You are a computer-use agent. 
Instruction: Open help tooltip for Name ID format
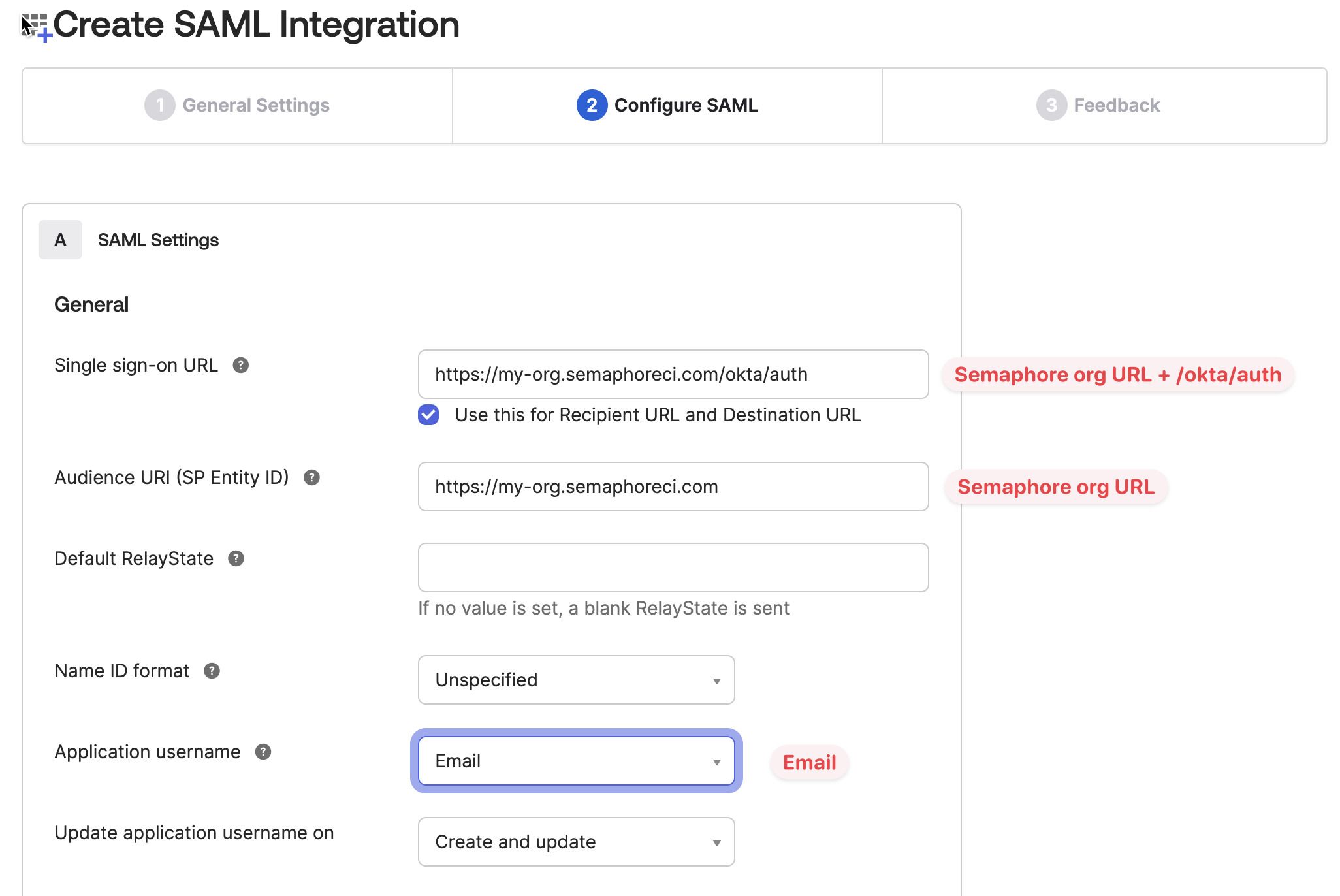[212, 671]
